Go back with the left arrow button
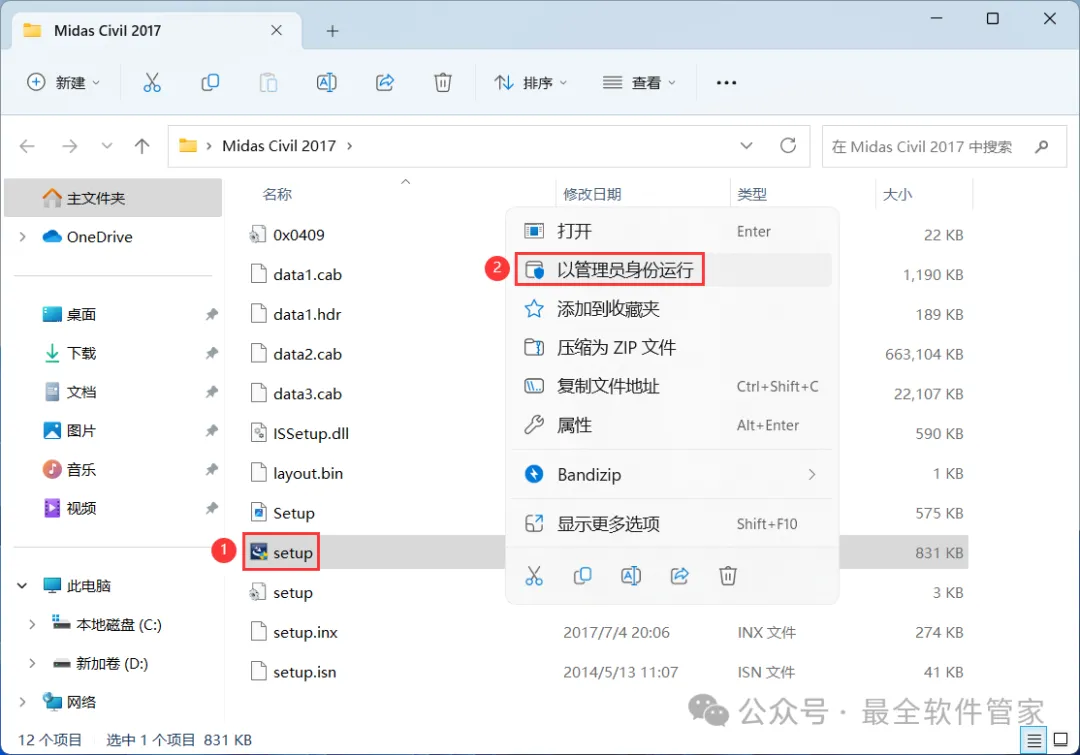 coord(28,146)
